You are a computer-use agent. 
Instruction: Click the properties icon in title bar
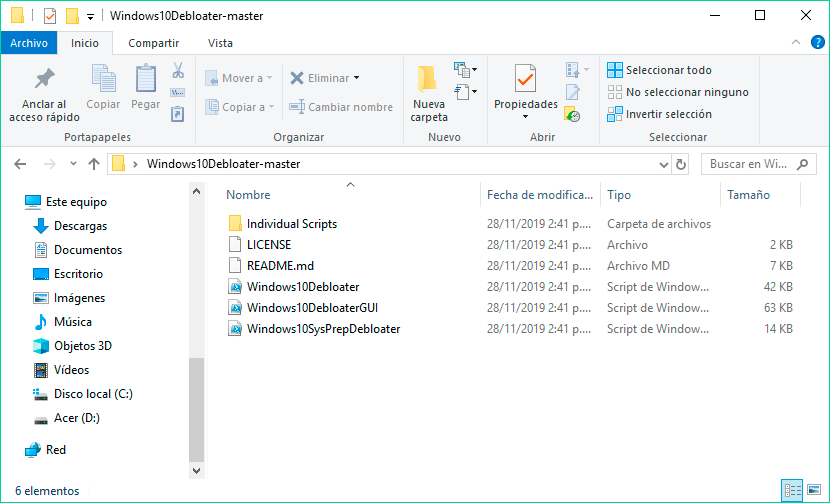(50, 16)
